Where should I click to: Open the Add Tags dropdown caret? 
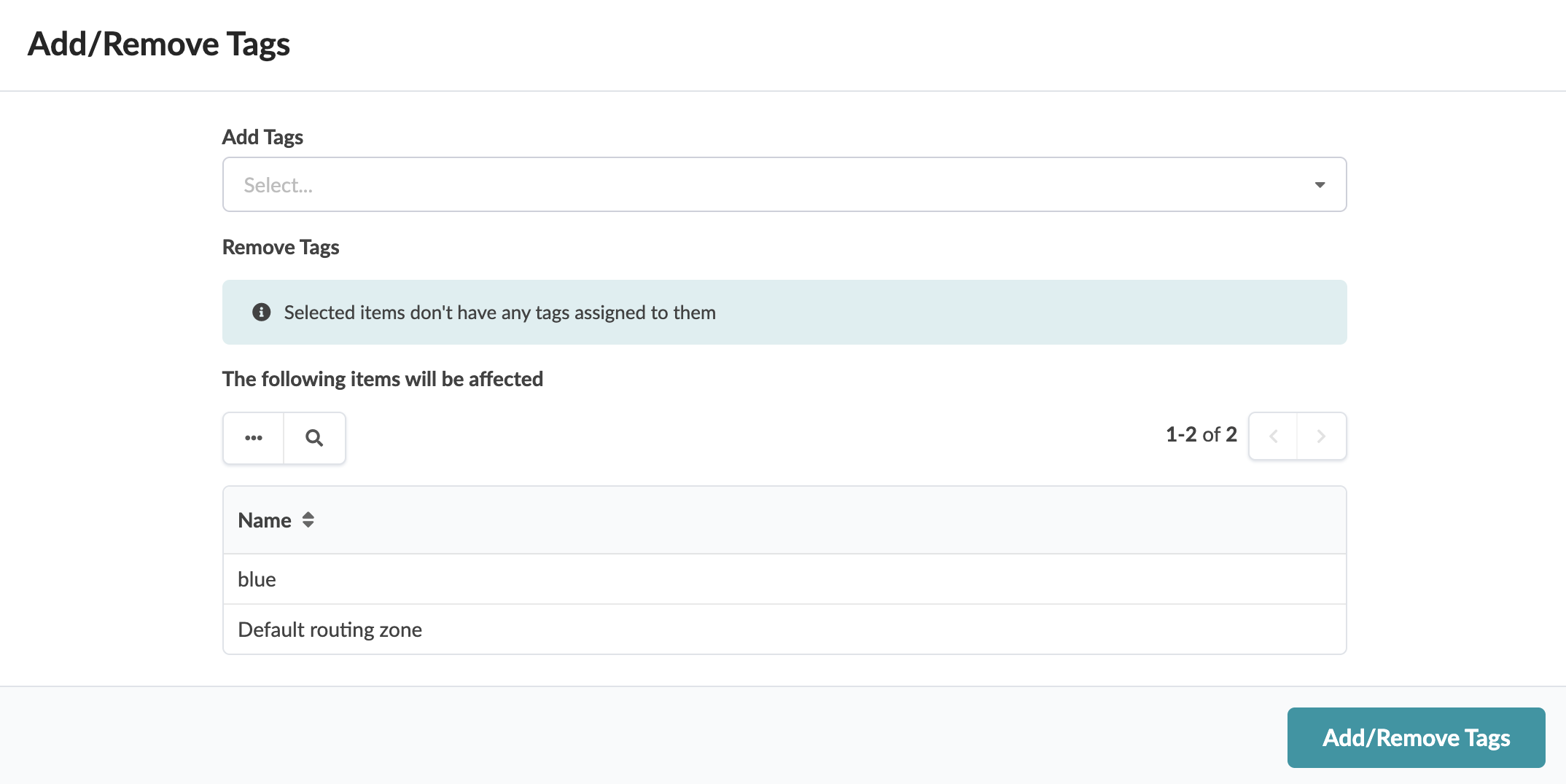(1320, 184)
